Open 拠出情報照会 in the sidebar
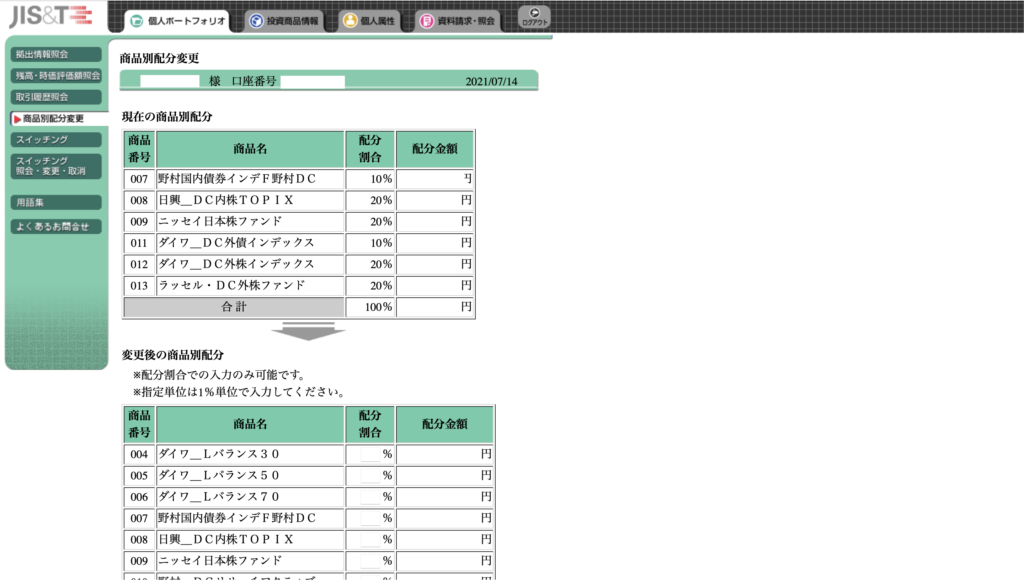Screen dimensions: 1024x584 point(56,54)
